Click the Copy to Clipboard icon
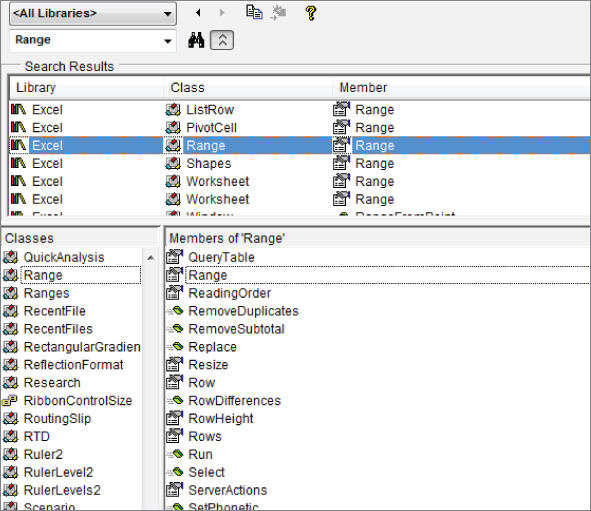The height and width of the screenshot is (511, 591). 254,12
